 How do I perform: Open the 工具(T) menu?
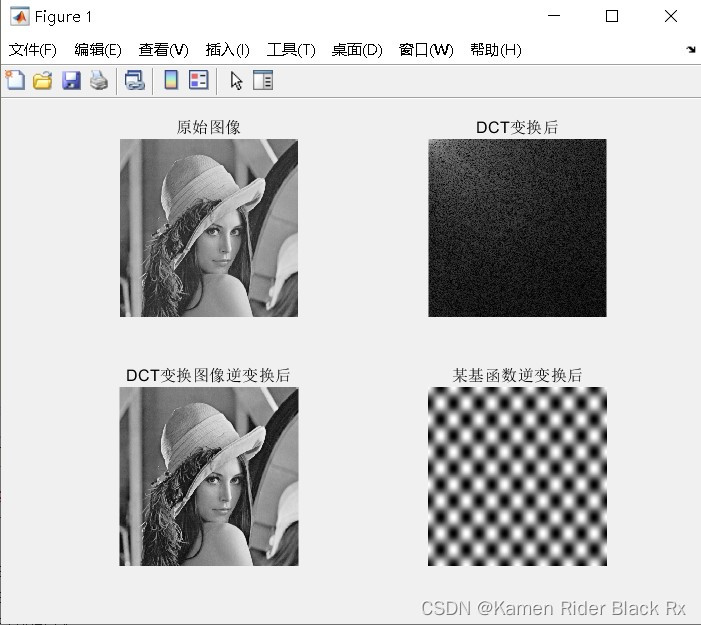[291, 50]
